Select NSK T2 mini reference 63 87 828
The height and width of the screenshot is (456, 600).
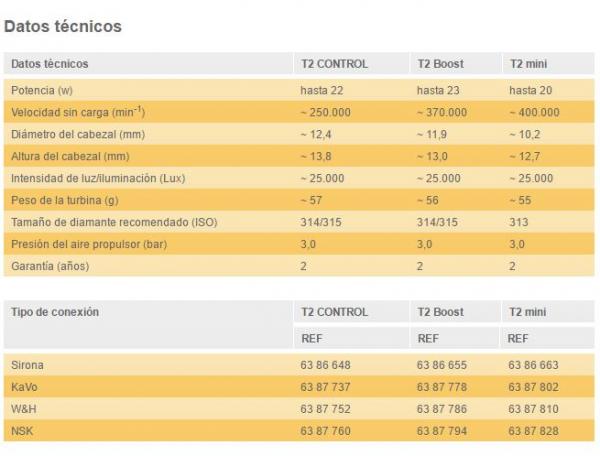(533, 431)
